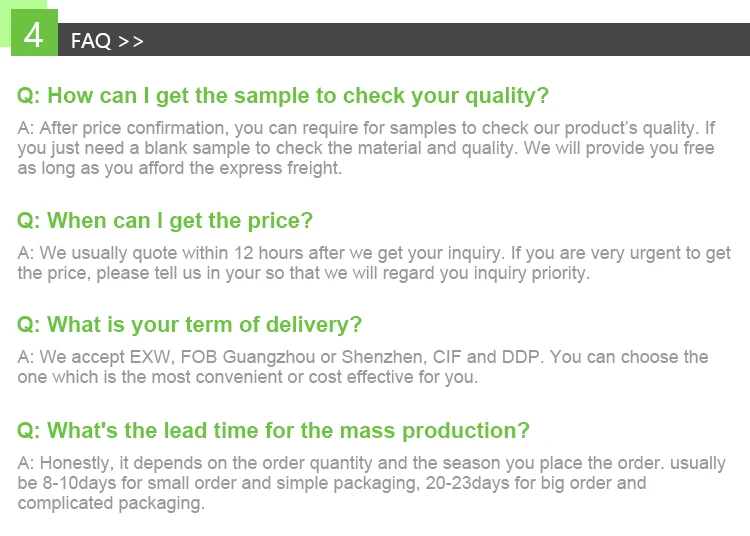This screenshot has height=536, width=750.
Task: Expand using the >> chevrons beside FAQ
Action: (131, 41)
